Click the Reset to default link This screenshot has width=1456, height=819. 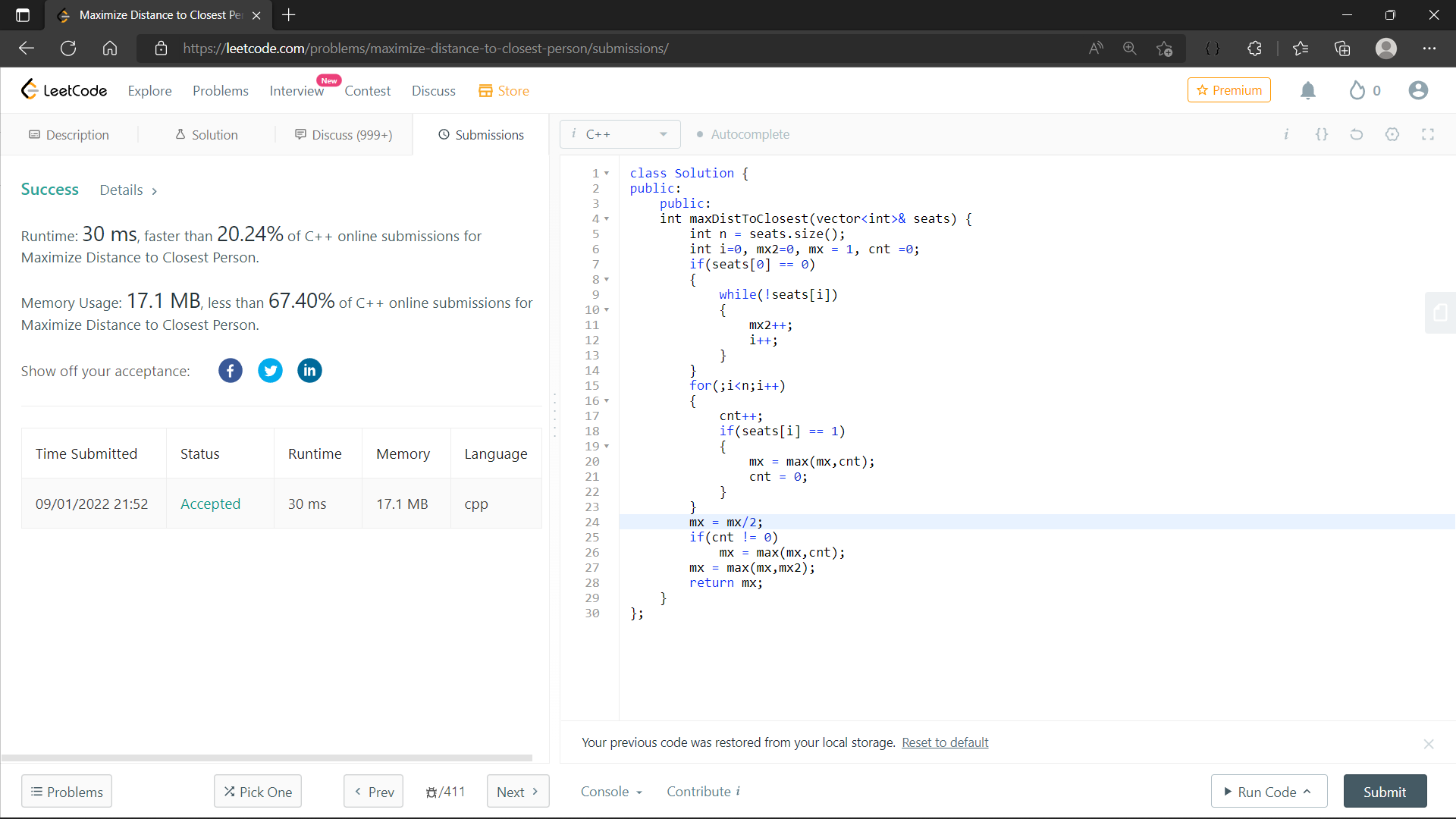click(945, 742)
